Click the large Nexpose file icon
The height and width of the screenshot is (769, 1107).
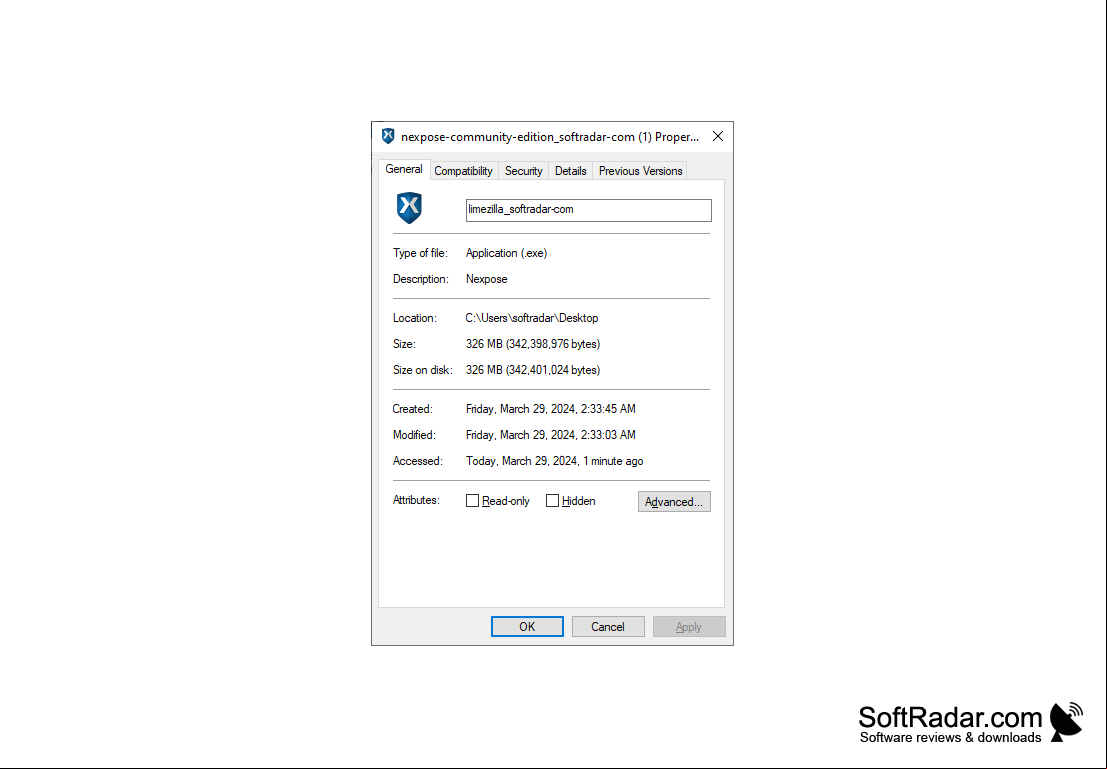[x=409, y=208]
